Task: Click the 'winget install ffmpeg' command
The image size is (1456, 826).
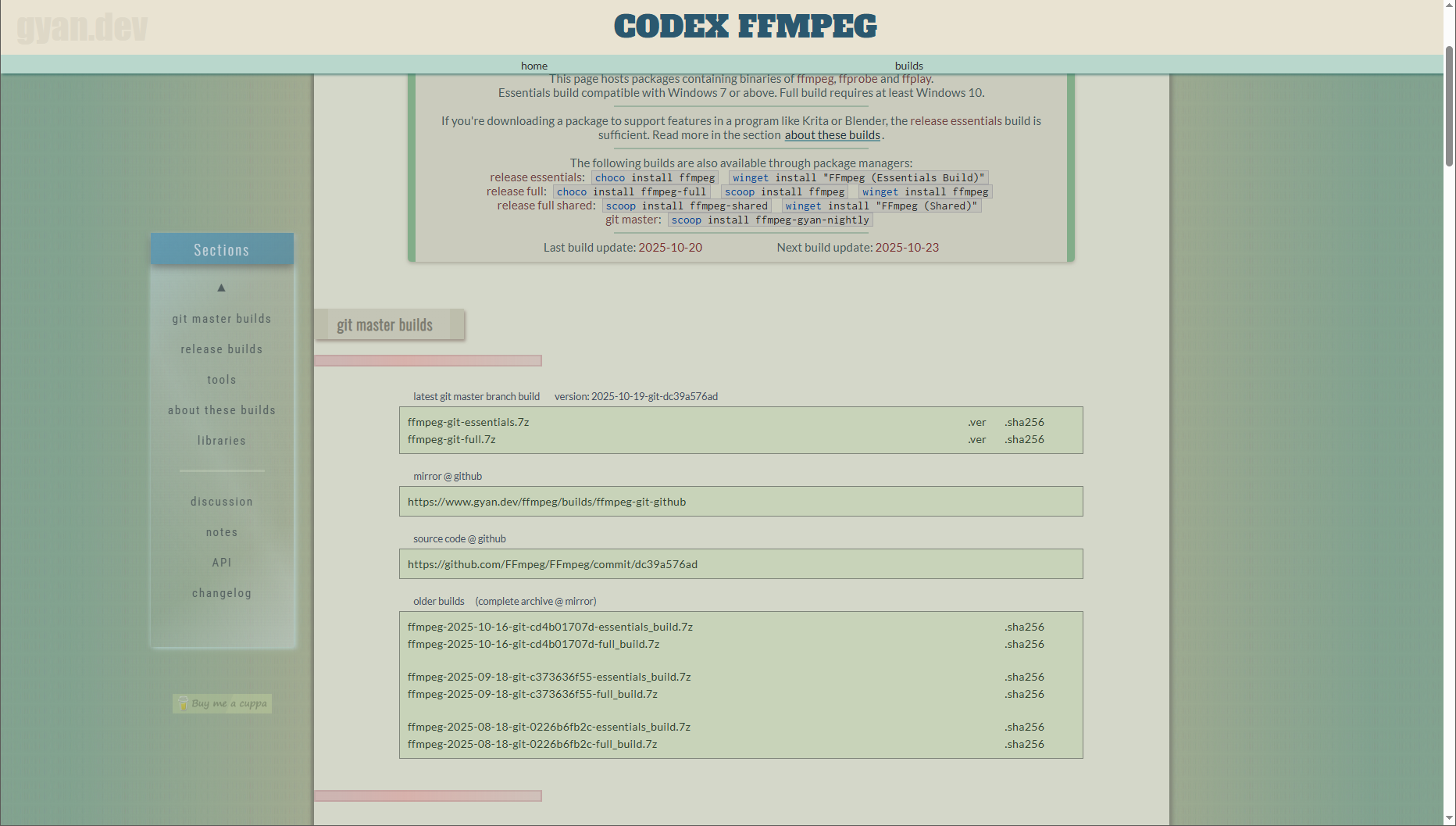Action: tap(926, 191)
